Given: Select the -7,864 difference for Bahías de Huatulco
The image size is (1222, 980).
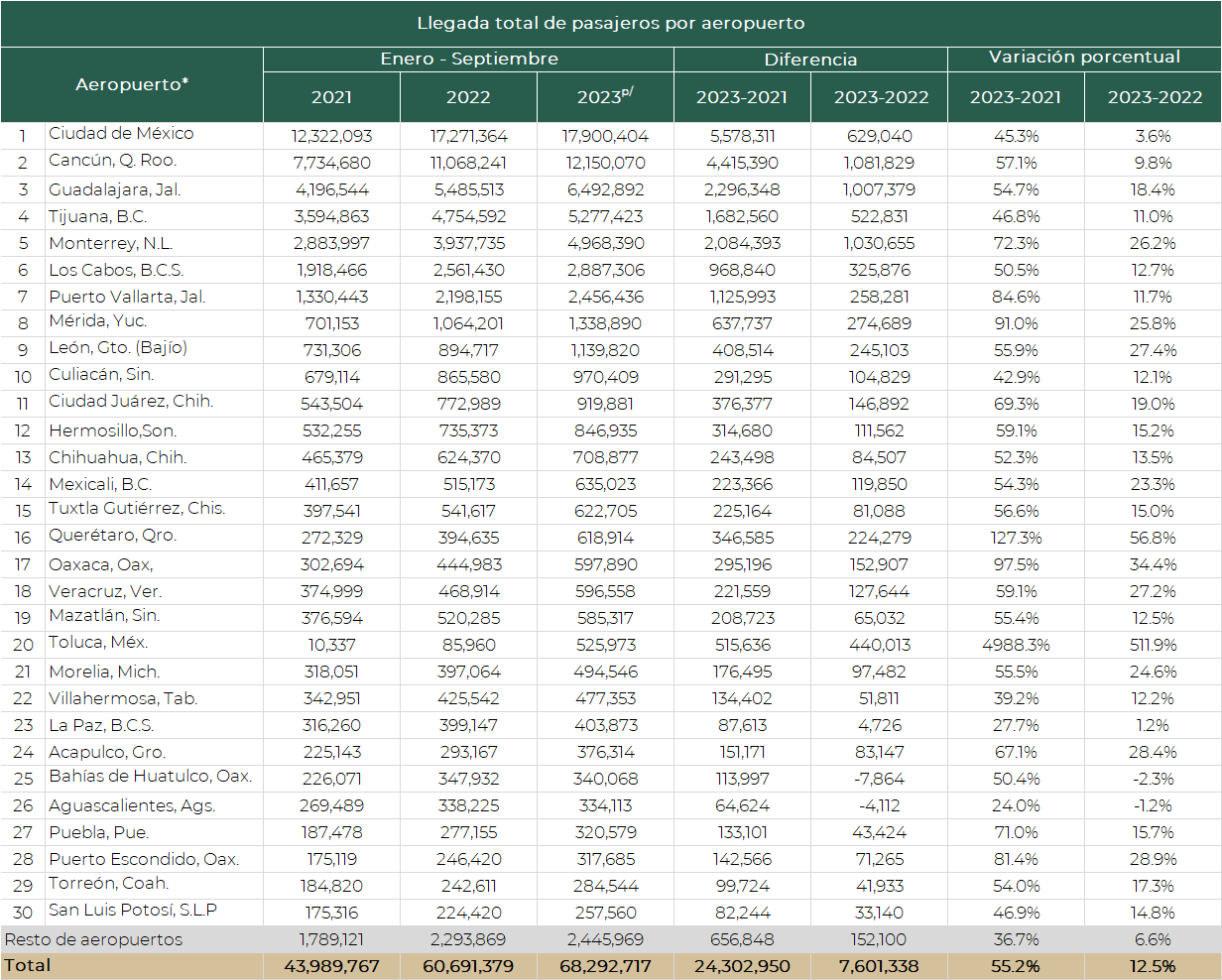Looking at the screenshot, I should pos(879,779).
